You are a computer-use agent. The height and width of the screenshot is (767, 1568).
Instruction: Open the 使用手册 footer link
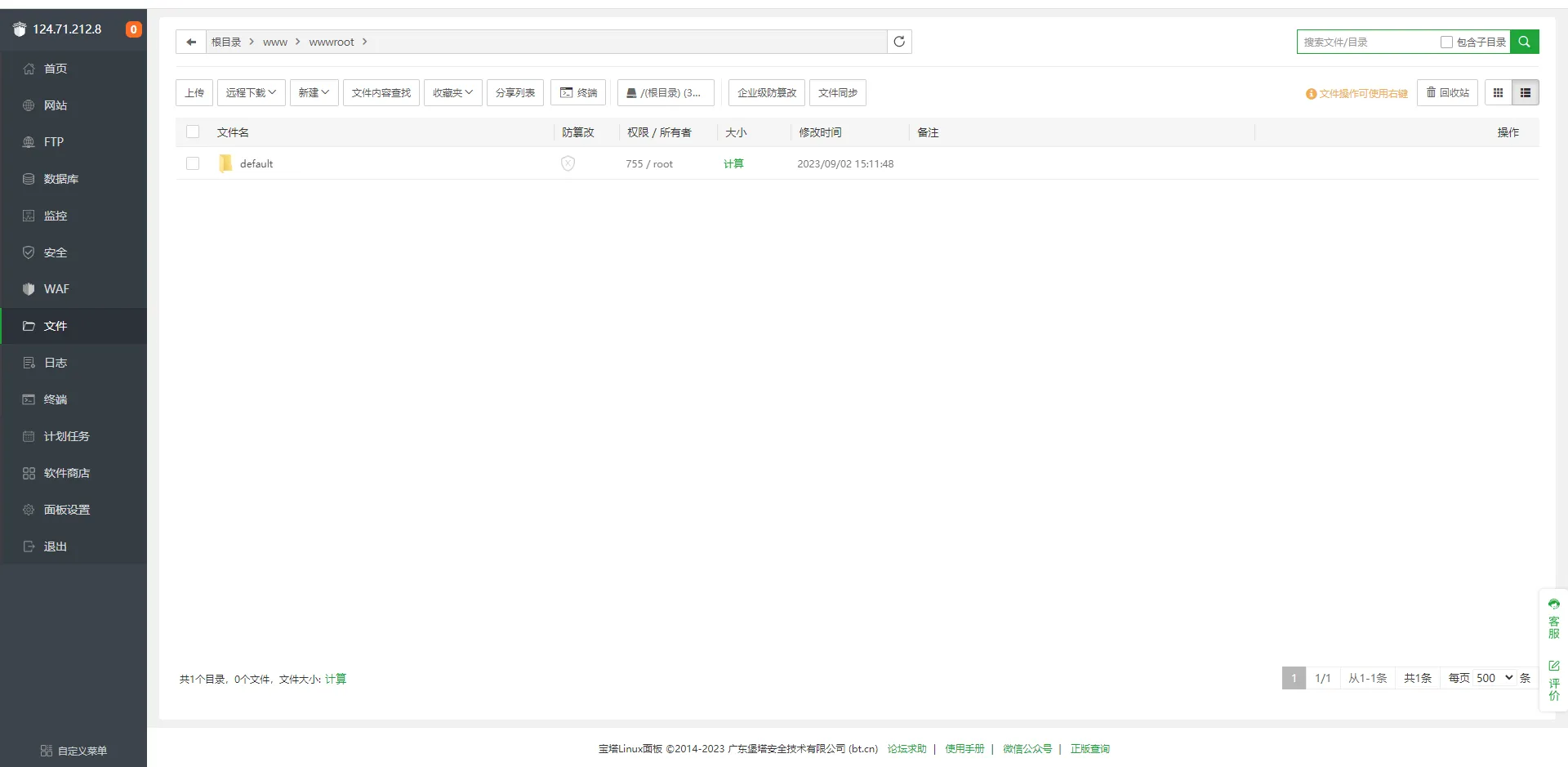(964, 749)
